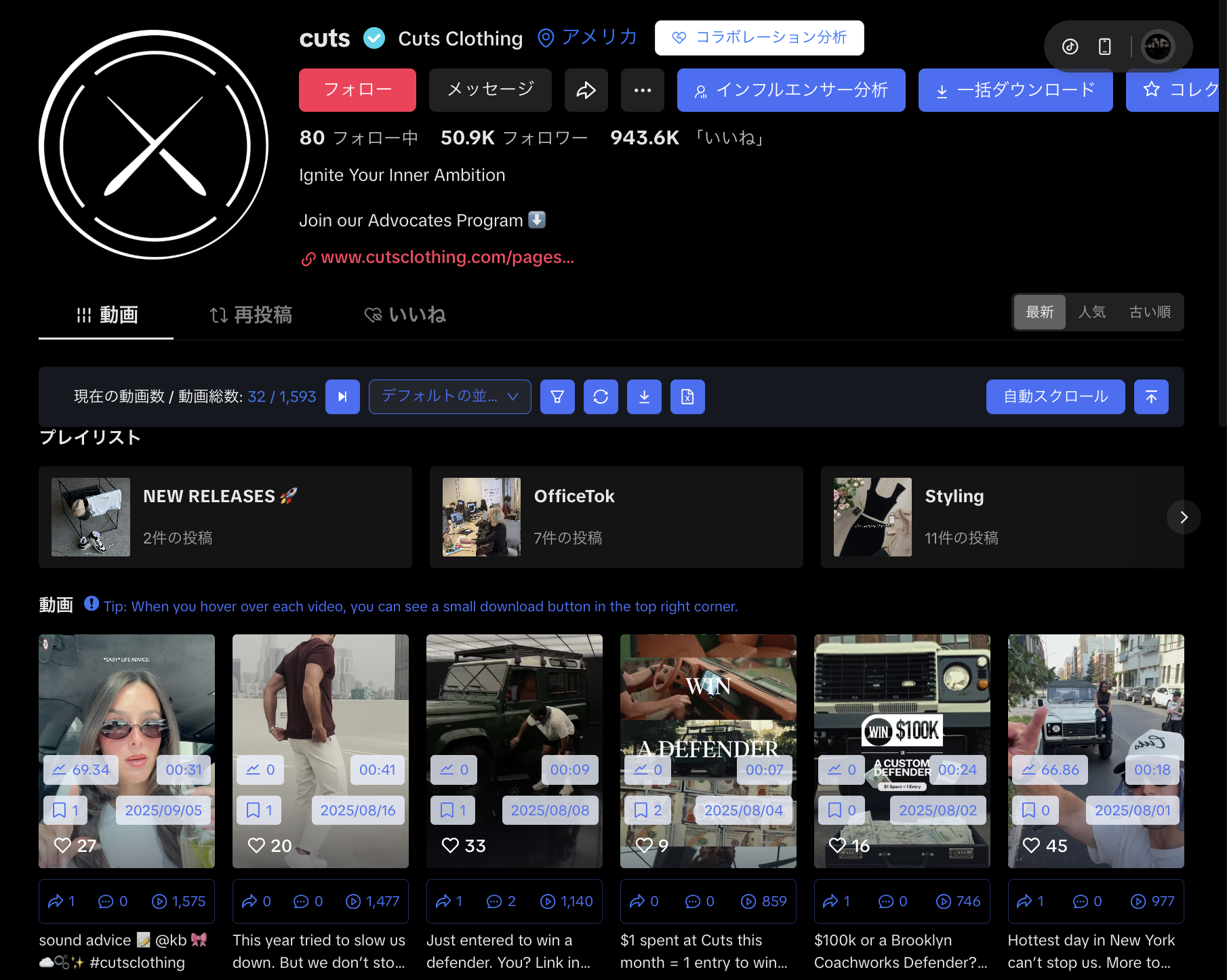Click the download arrow icon in toolbar
The height and width of the screenshot is (980, 1227).
(644, 396)
